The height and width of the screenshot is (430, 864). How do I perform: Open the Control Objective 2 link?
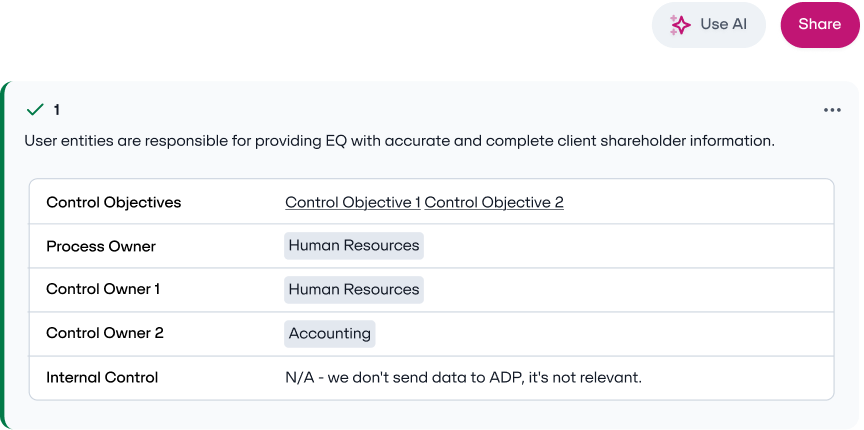coord(494,202)
